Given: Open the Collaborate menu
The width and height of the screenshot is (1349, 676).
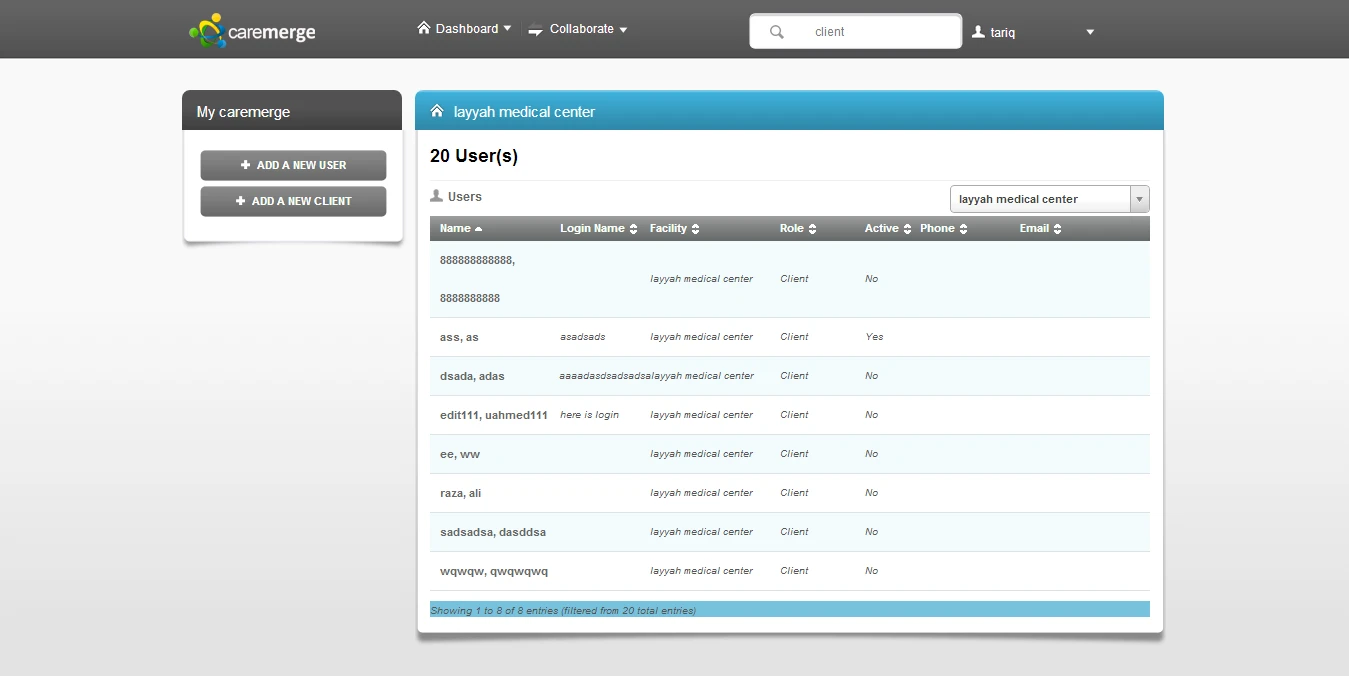Looking at the screenshot, I should pos(578,29).
